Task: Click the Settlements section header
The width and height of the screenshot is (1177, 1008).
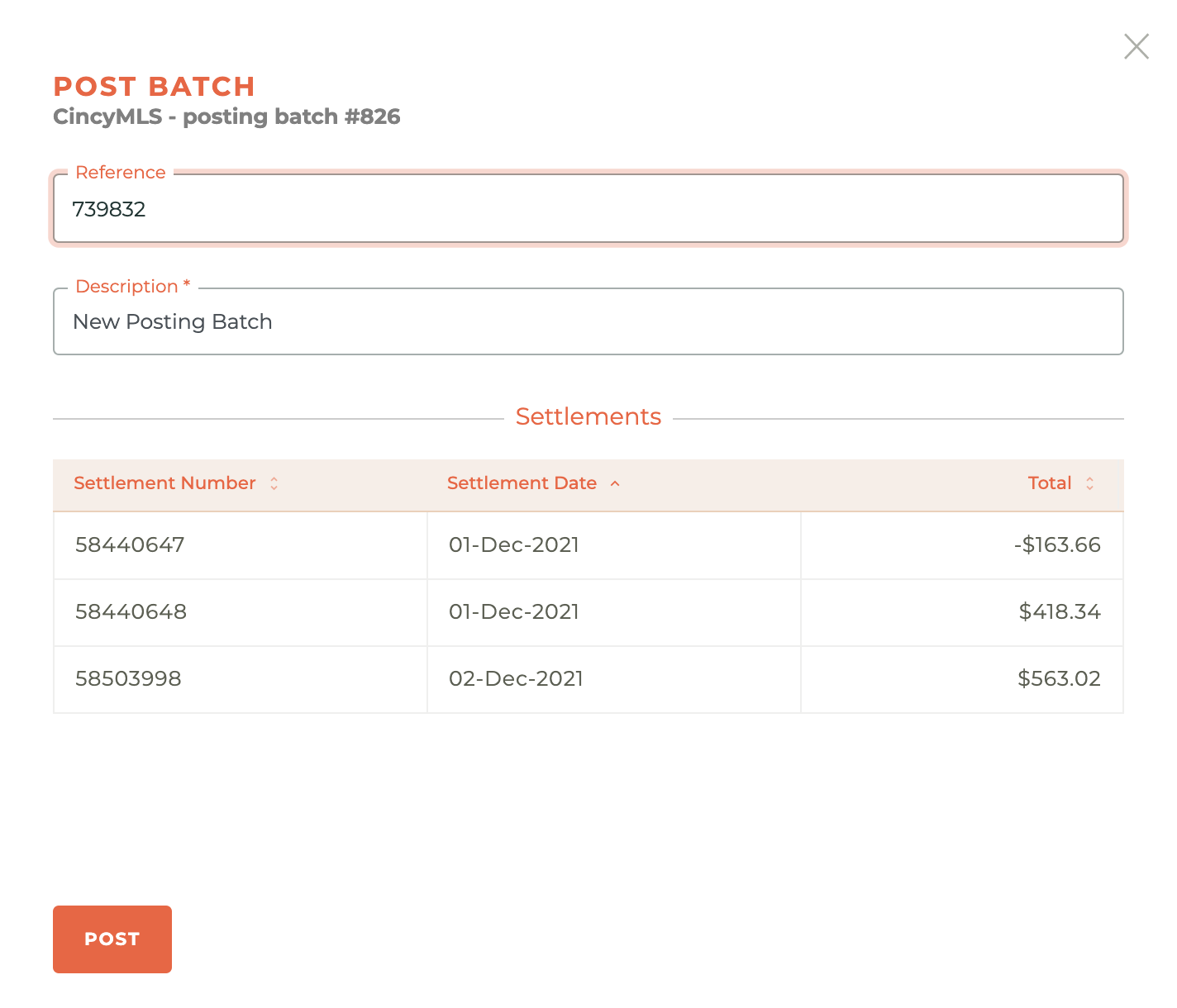Action: [588, 416]
